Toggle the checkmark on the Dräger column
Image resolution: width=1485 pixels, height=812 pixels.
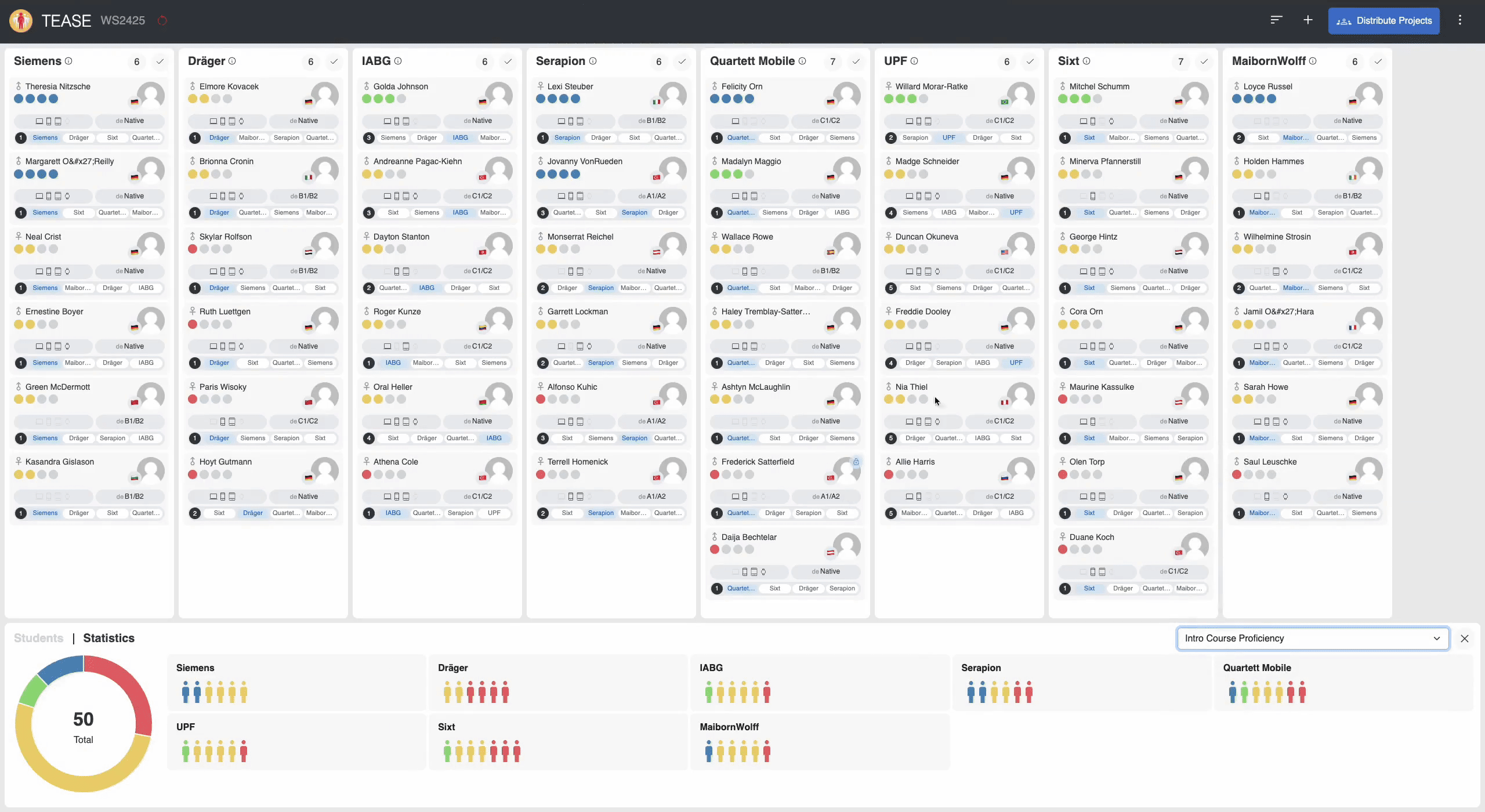click(334, 61)
